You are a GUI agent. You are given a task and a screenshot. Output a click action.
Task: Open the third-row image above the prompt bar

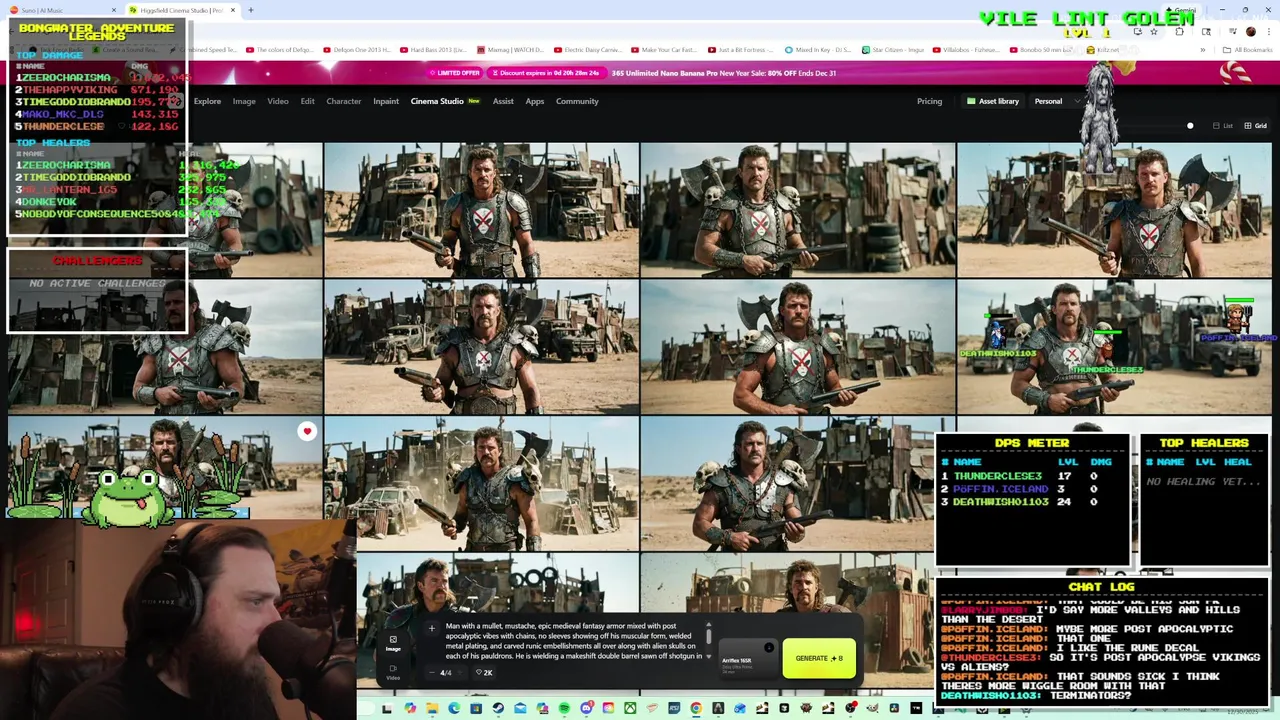pos(481,484)
